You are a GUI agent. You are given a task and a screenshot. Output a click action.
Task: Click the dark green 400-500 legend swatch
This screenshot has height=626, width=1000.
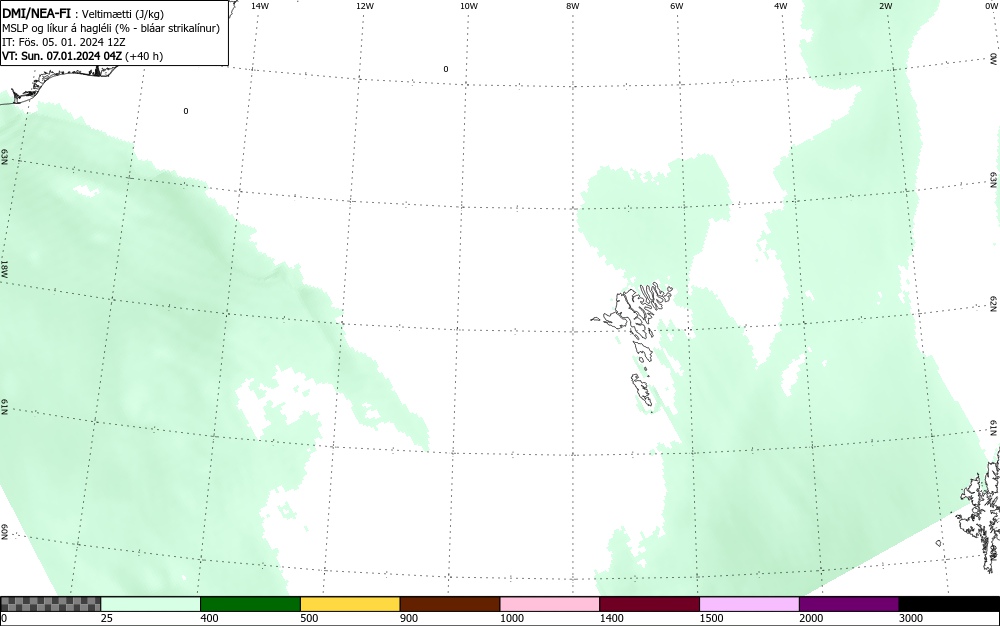pos(250,604)
